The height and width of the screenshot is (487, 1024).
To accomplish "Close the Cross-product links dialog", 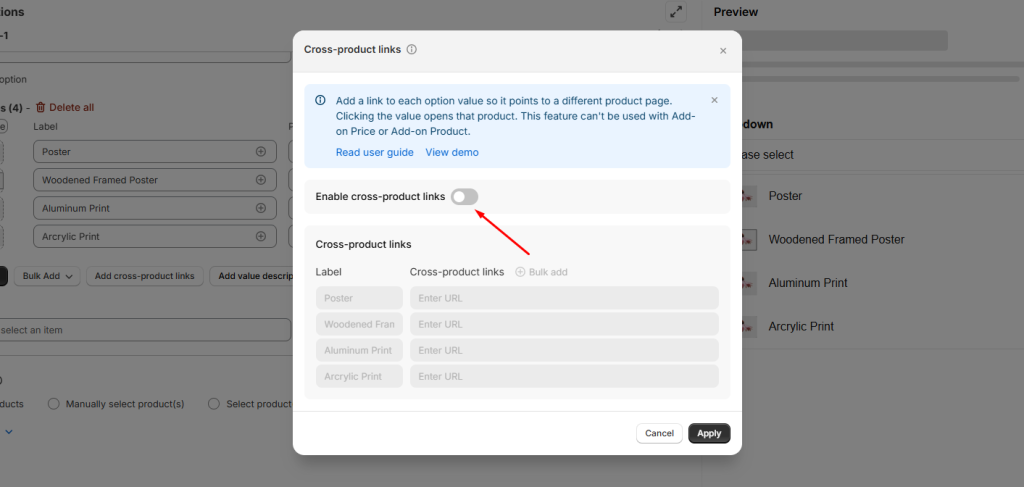I will 723,51.
